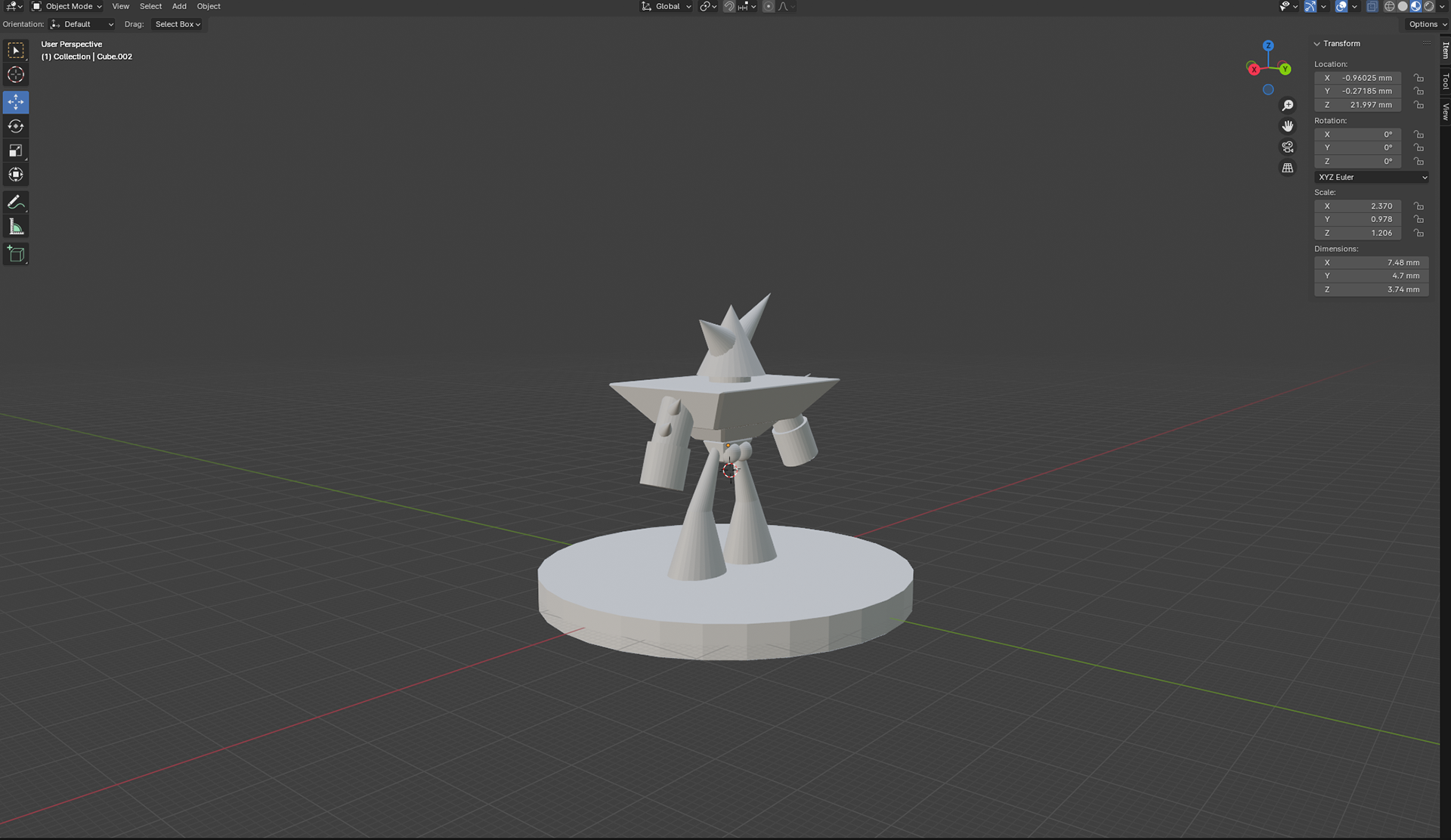
Task: Snap view to Z axis on navigation gizmo
Action: tap(1268, 46)
